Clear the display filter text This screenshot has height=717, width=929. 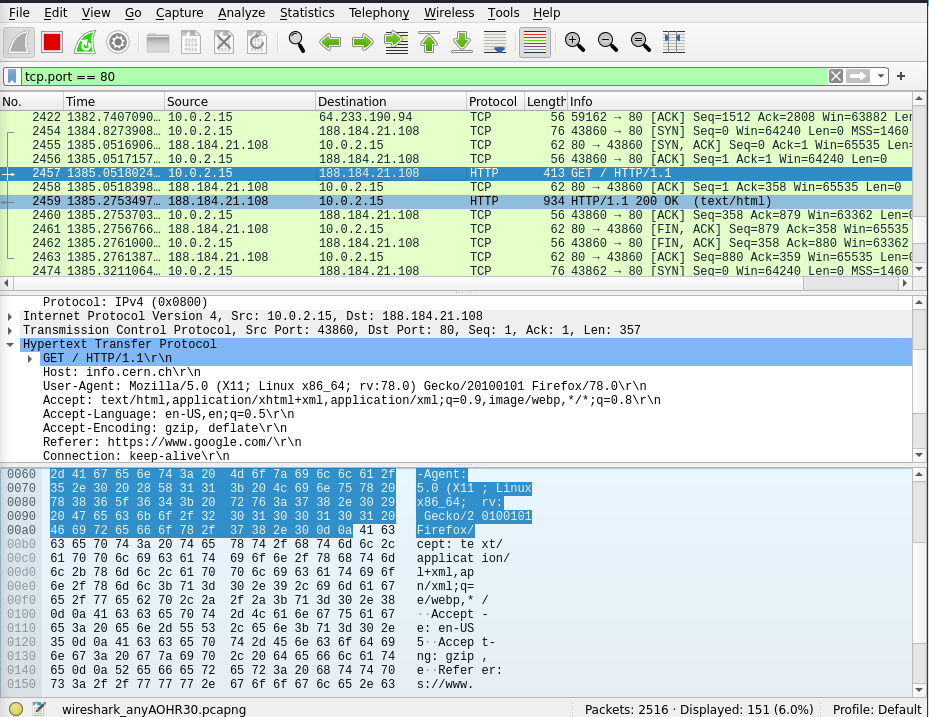836,76
